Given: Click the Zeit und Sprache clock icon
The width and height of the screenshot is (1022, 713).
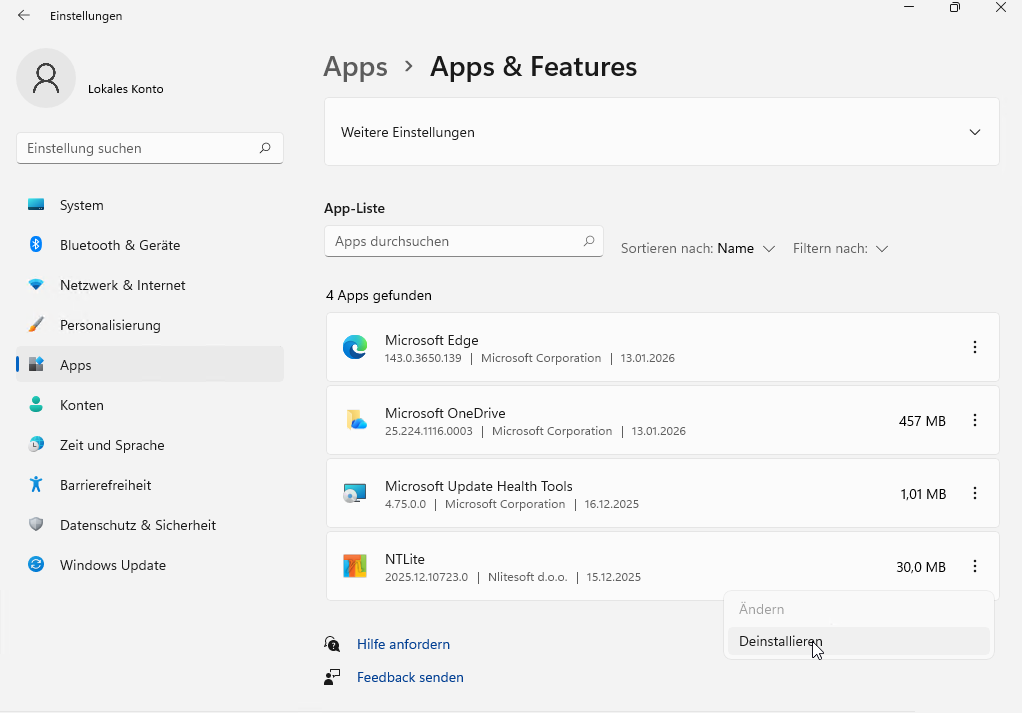Looking at the screenshot, I should click(x=36, y=444).
